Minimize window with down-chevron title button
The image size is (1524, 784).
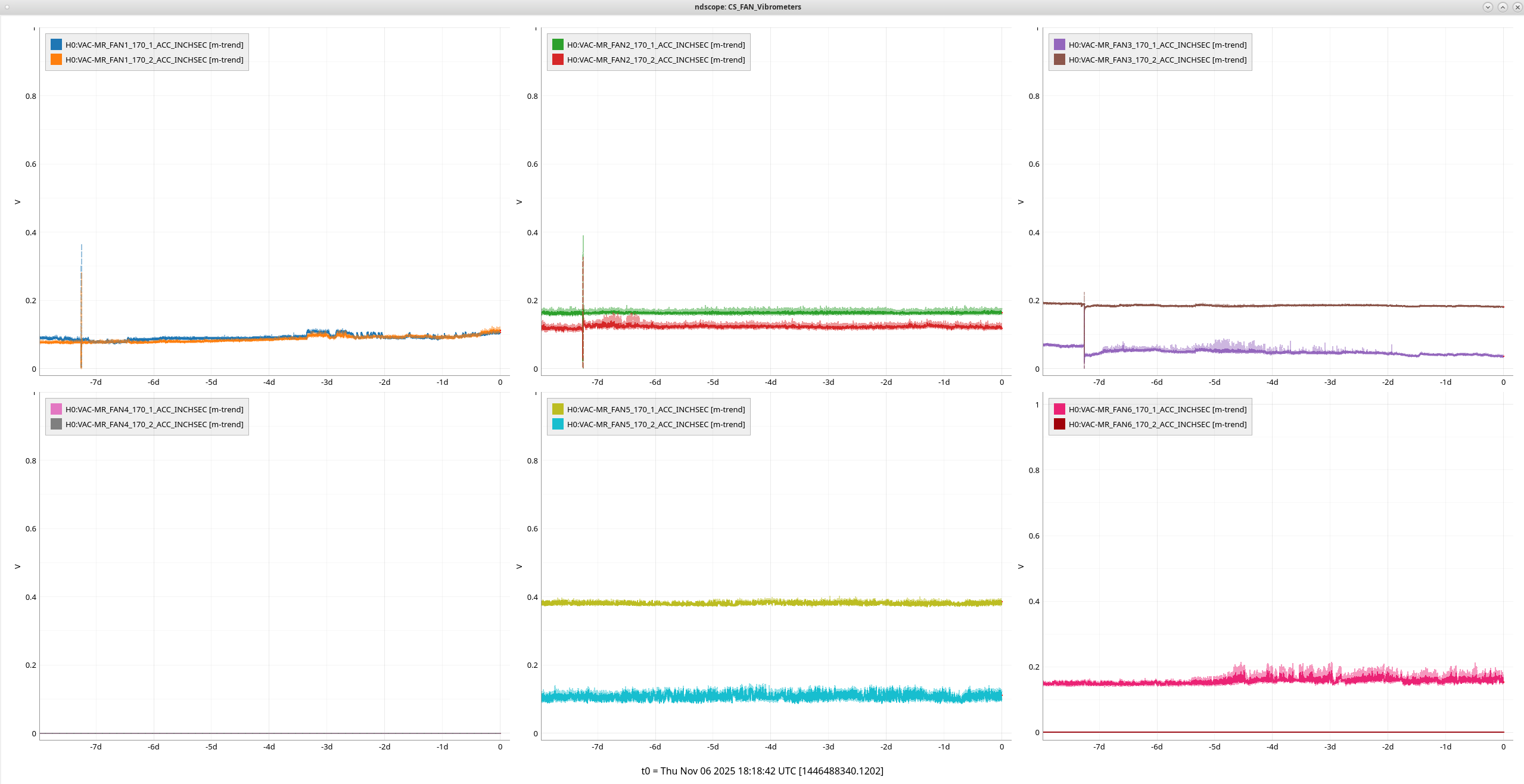1488,7
